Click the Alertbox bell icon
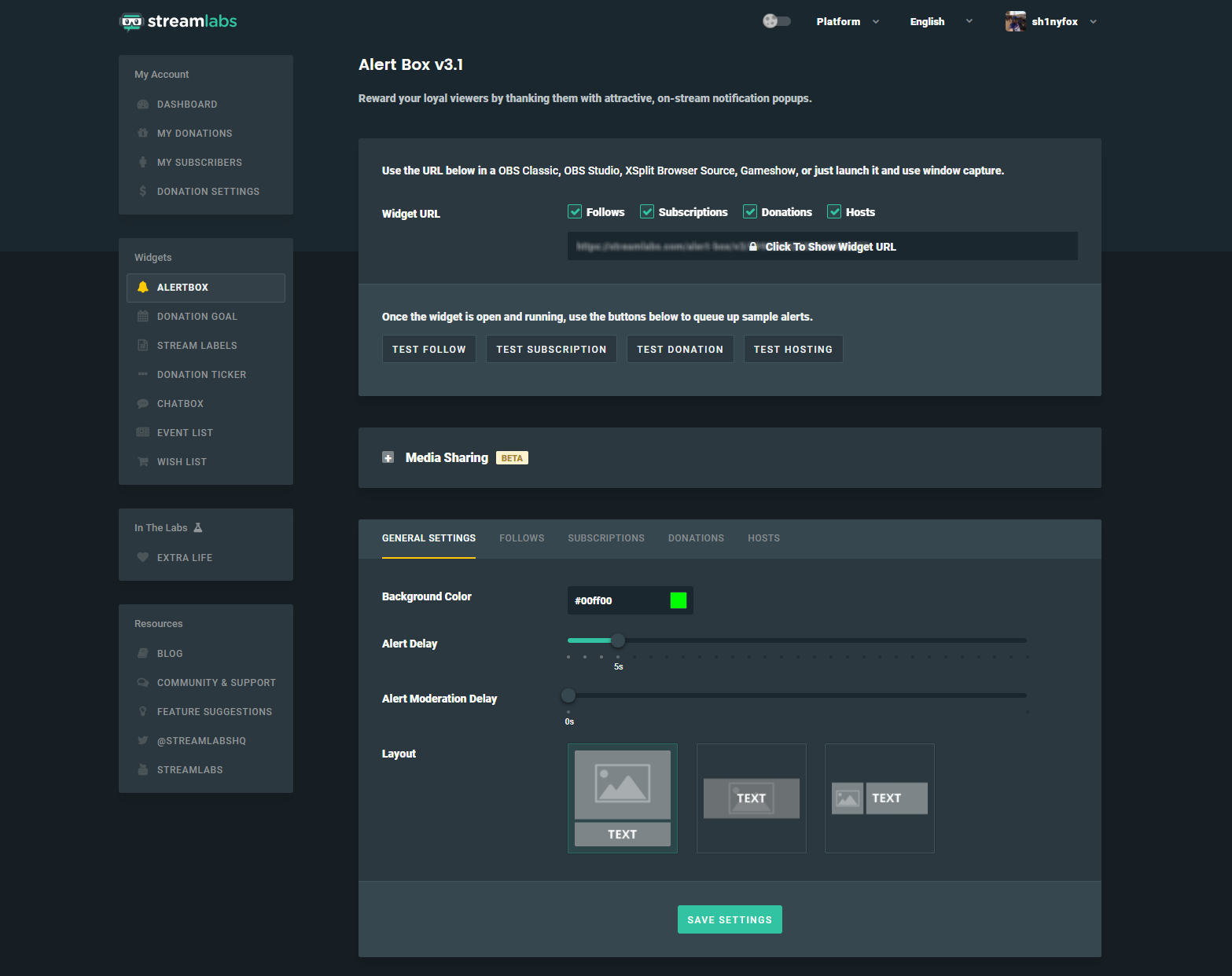 [143, 288]
